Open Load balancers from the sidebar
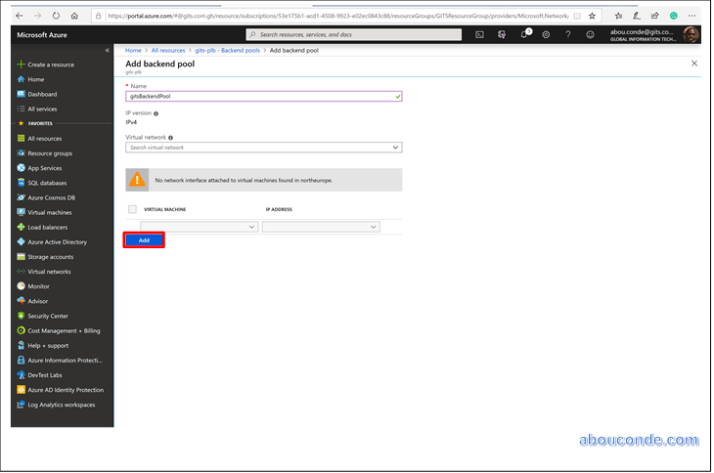This screenshot has width=714, height=473. (47, 227)
